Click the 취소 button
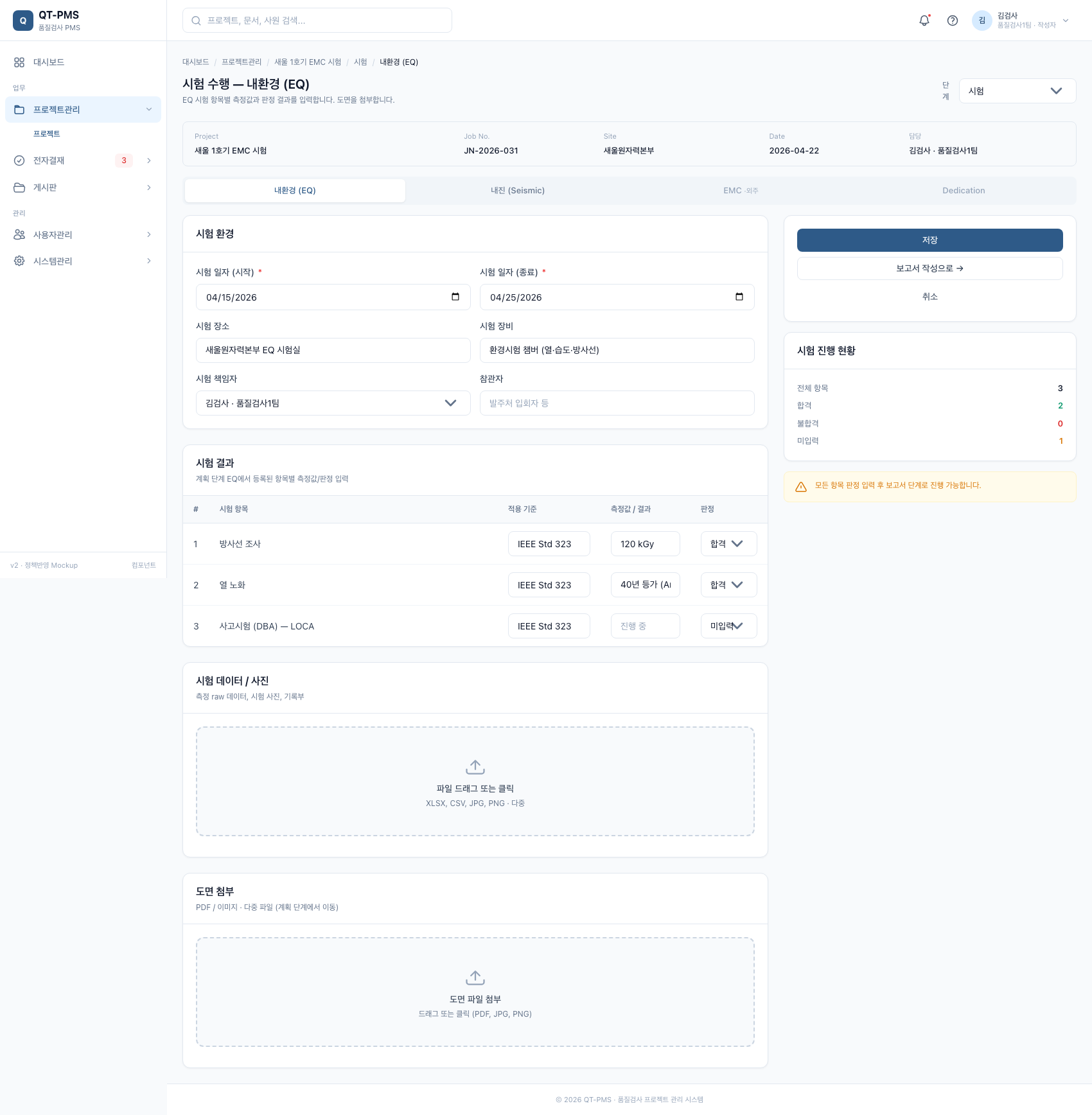 [930, 297]
